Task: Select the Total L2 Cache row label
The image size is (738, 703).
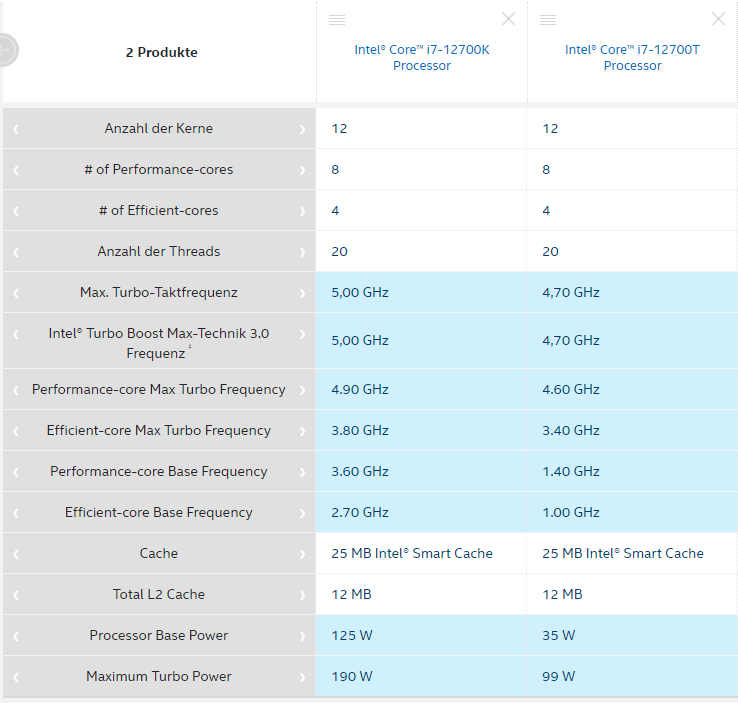Action: (159, 594)
